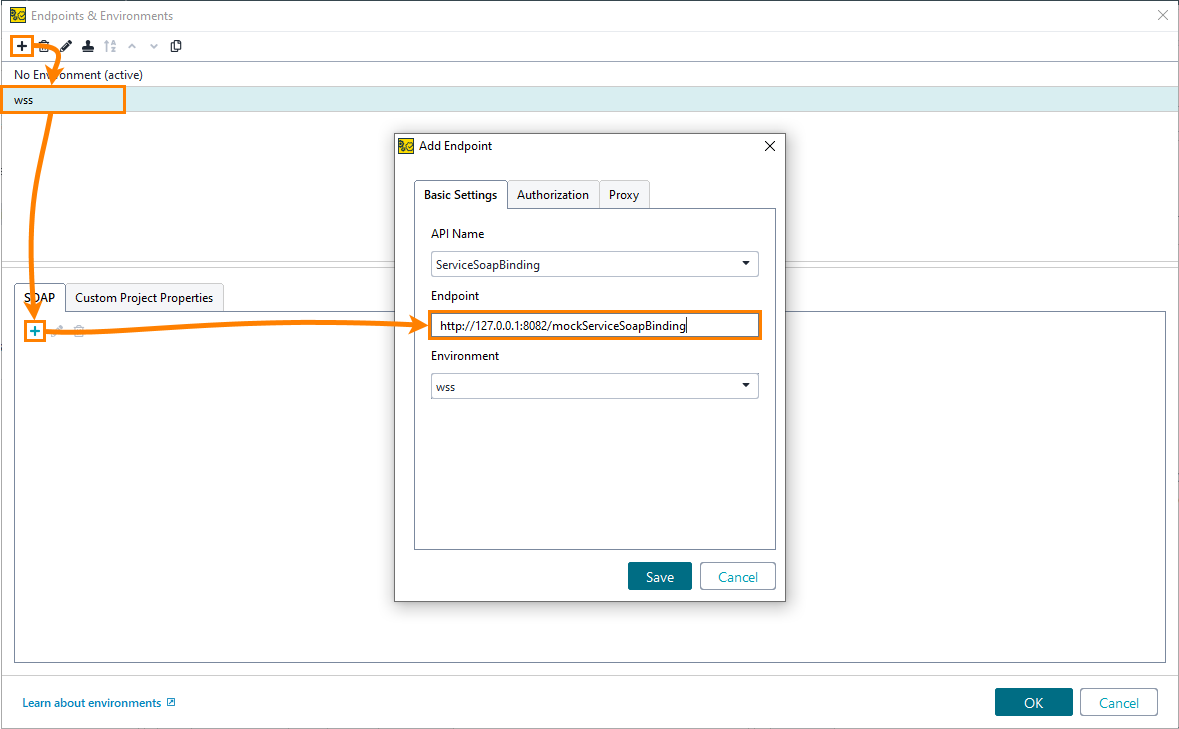
Task: Click the edit endpoint pencil icon
Action: click(x=57, y=331)
